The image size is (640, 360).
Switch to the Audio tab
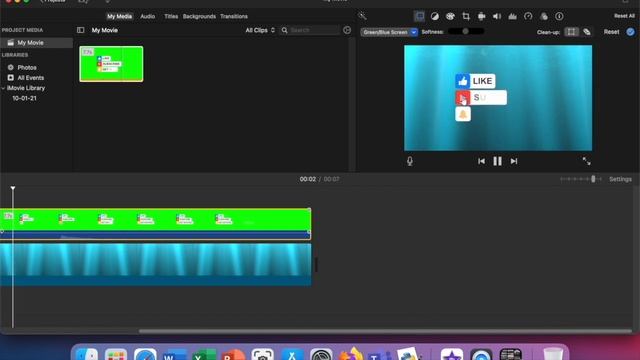click(147, 16)
